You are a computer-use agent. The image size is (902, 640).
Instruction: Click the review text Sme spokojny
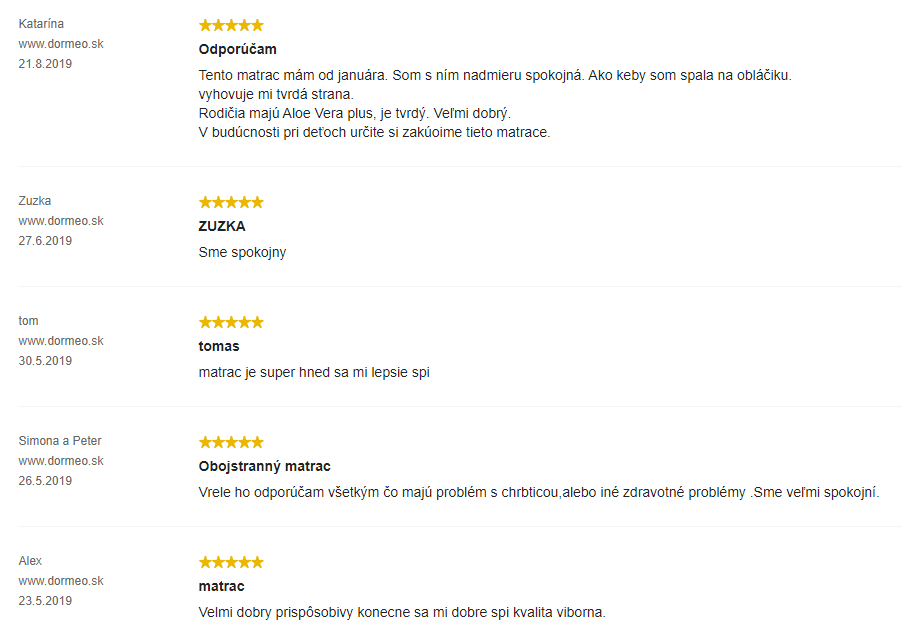pyautogui.click(x=242, y=252)
